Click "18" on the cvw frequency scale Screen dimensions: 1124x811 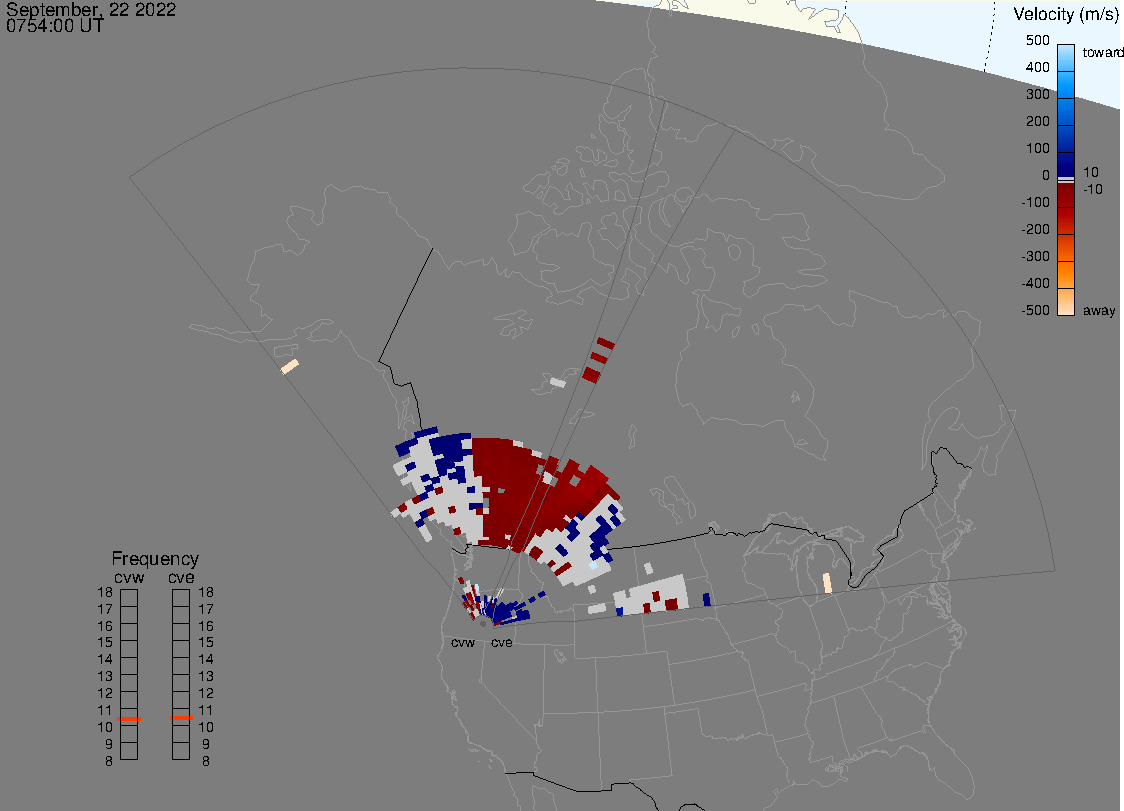(105, 592)
